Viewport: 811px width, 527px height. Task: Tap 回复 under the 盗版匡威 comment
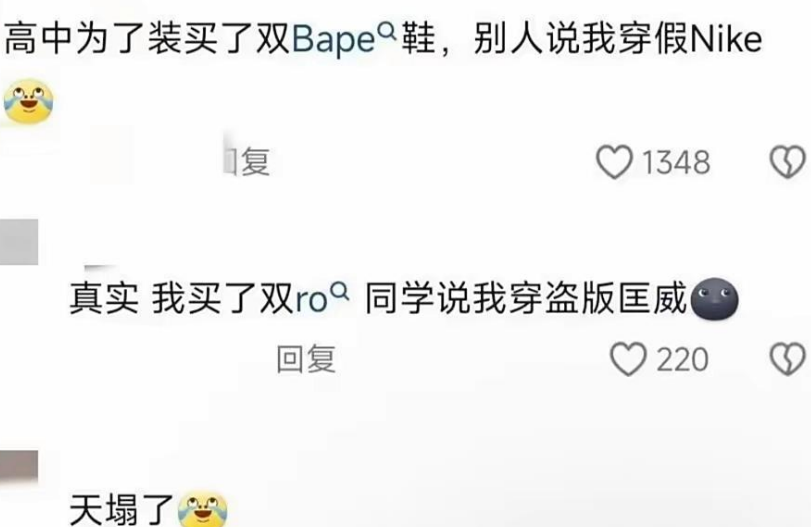[x=306, y=359]
